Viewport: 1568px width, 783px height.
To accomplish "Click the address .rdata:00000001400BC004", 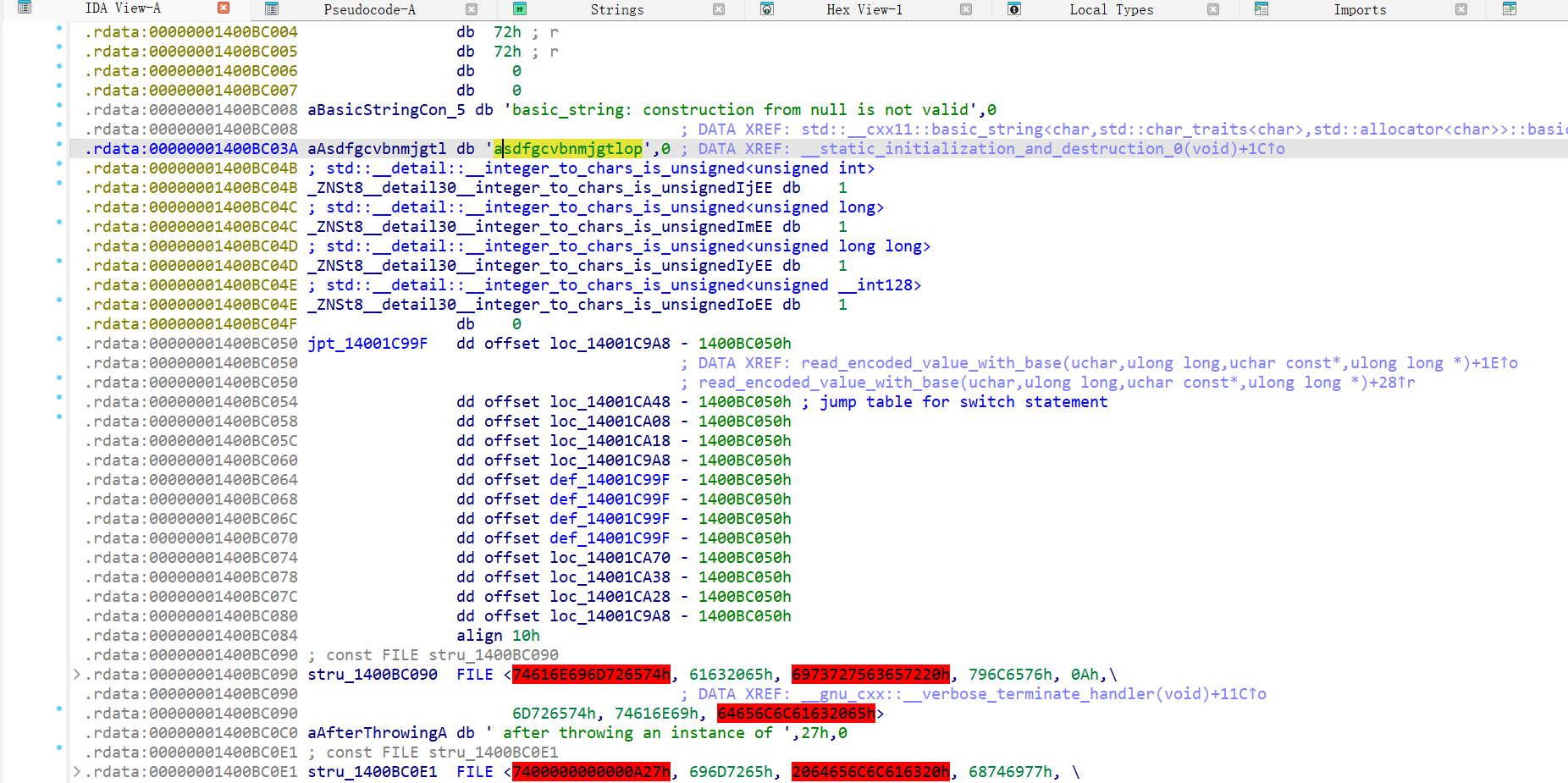I will (191, 32).
